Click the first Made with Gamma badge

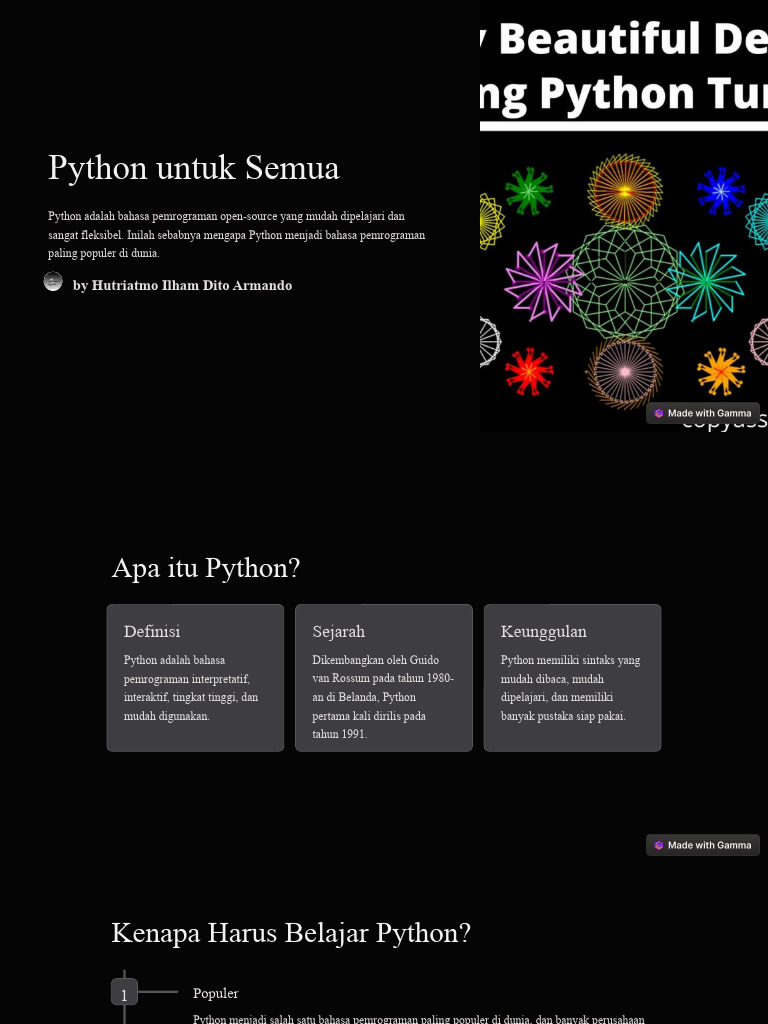point(703,413)
